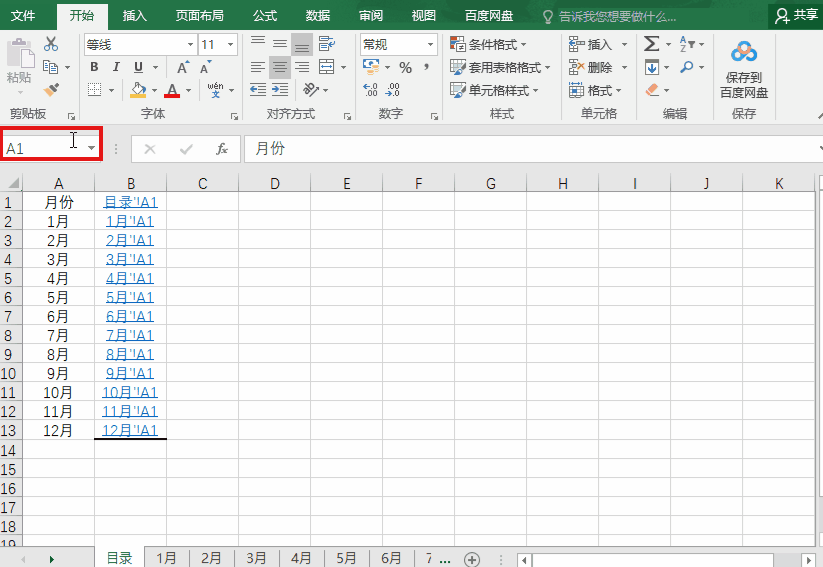Click the Cut scissors icon
Viewport: 823px width, 567px height.
pyautogui.click(x=51, y=44)
